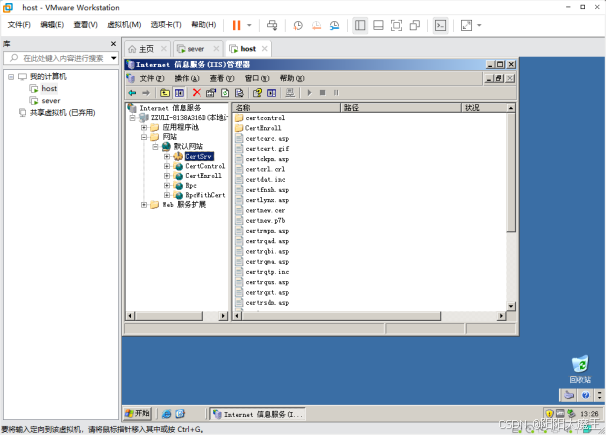Export the list from the IIS toolbar
Image resolution: width=607 pixels, height=436 pixels.
click(x=239, y=93)
